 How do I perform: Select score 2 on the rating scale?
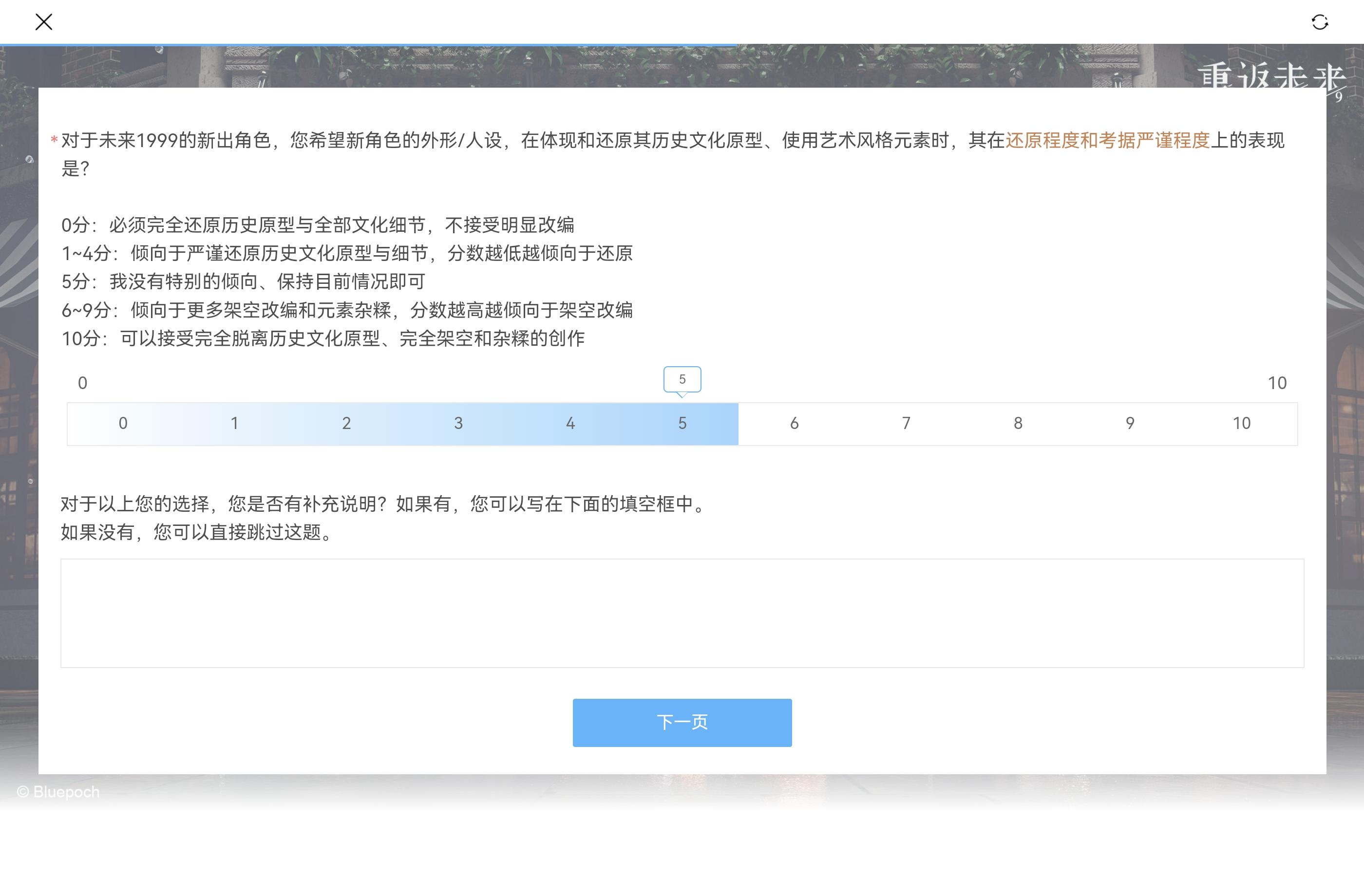pos(346,423)
